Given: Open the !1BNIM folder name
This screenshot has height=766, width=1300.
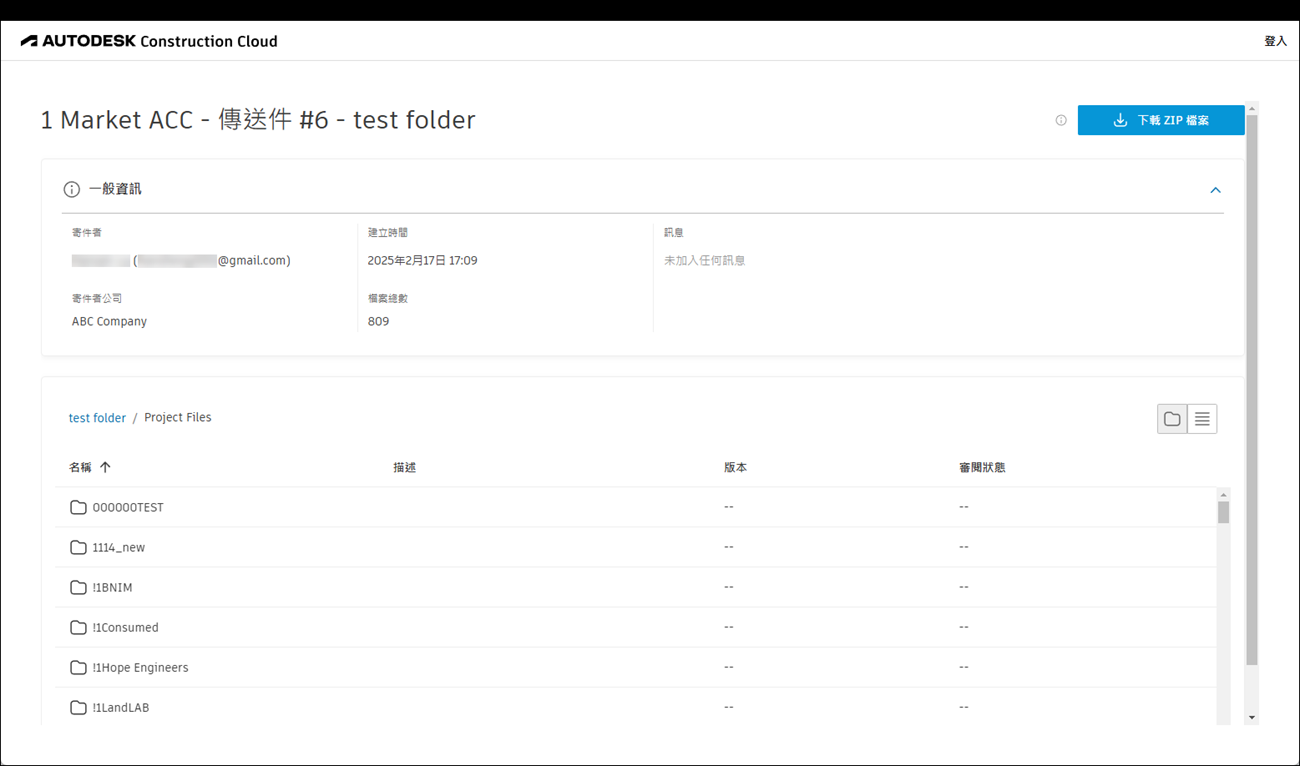Looking at the screenshot, I should tap(112, 587).
